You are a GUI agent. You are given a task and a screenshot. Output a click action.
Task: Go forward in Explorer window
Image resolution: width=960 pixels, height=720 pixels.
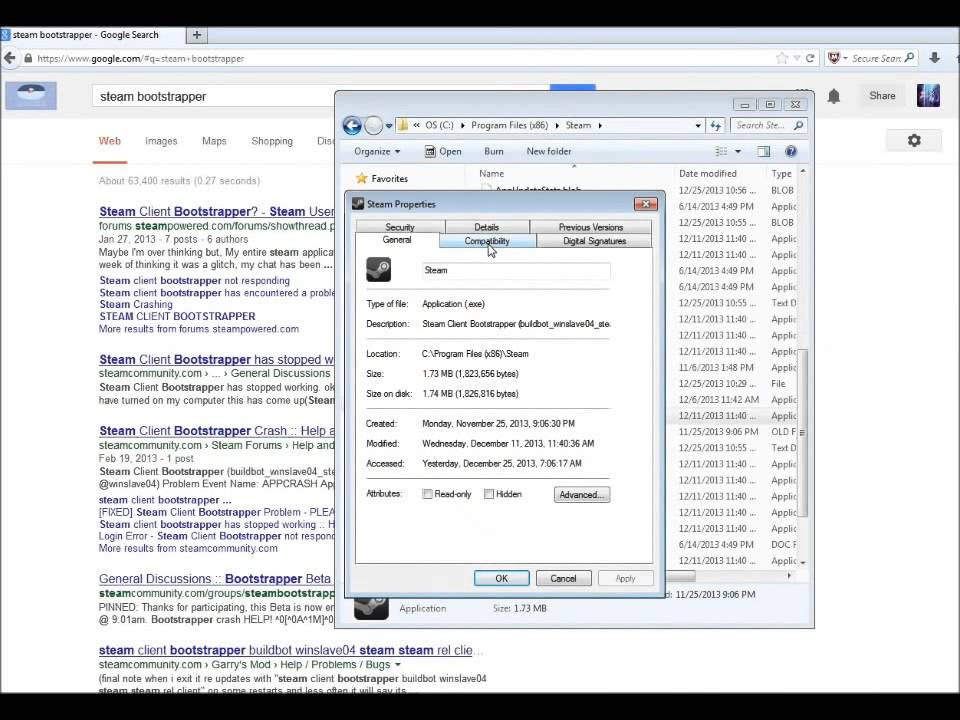[x=373, y=126]
